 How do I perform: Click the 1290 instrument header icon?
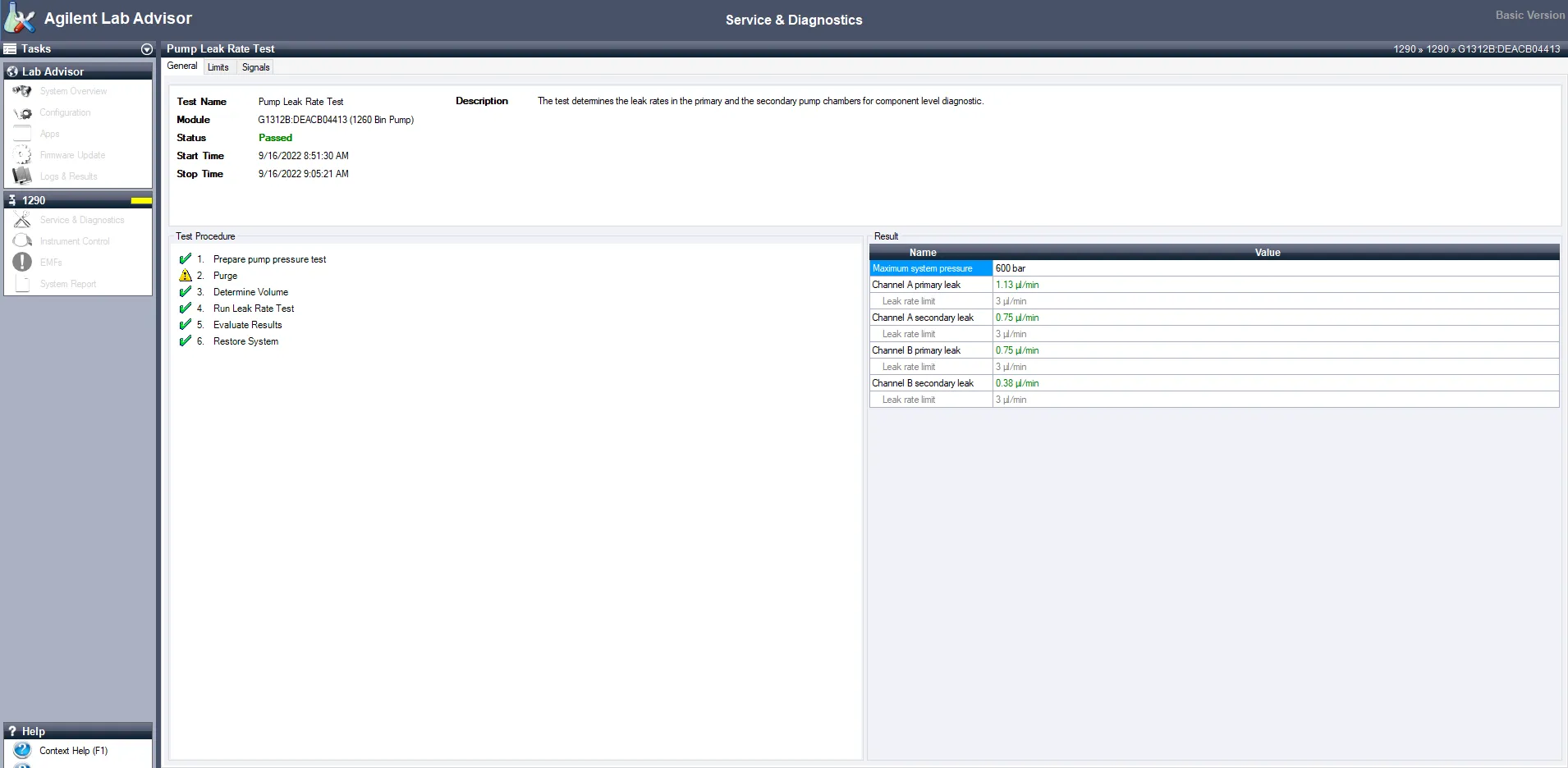[12, 200]
